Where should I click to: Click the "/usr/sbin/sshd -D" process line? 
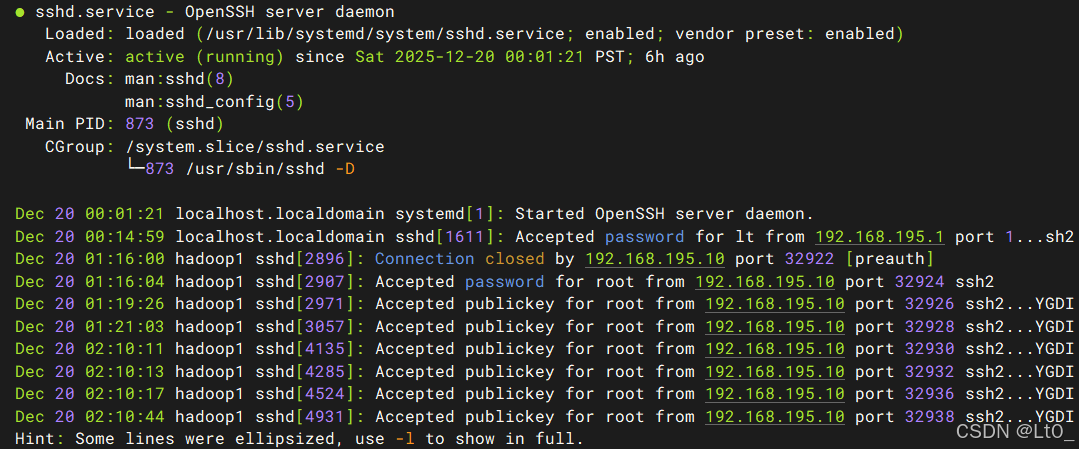pyautogui.click(x=270, y=169)
